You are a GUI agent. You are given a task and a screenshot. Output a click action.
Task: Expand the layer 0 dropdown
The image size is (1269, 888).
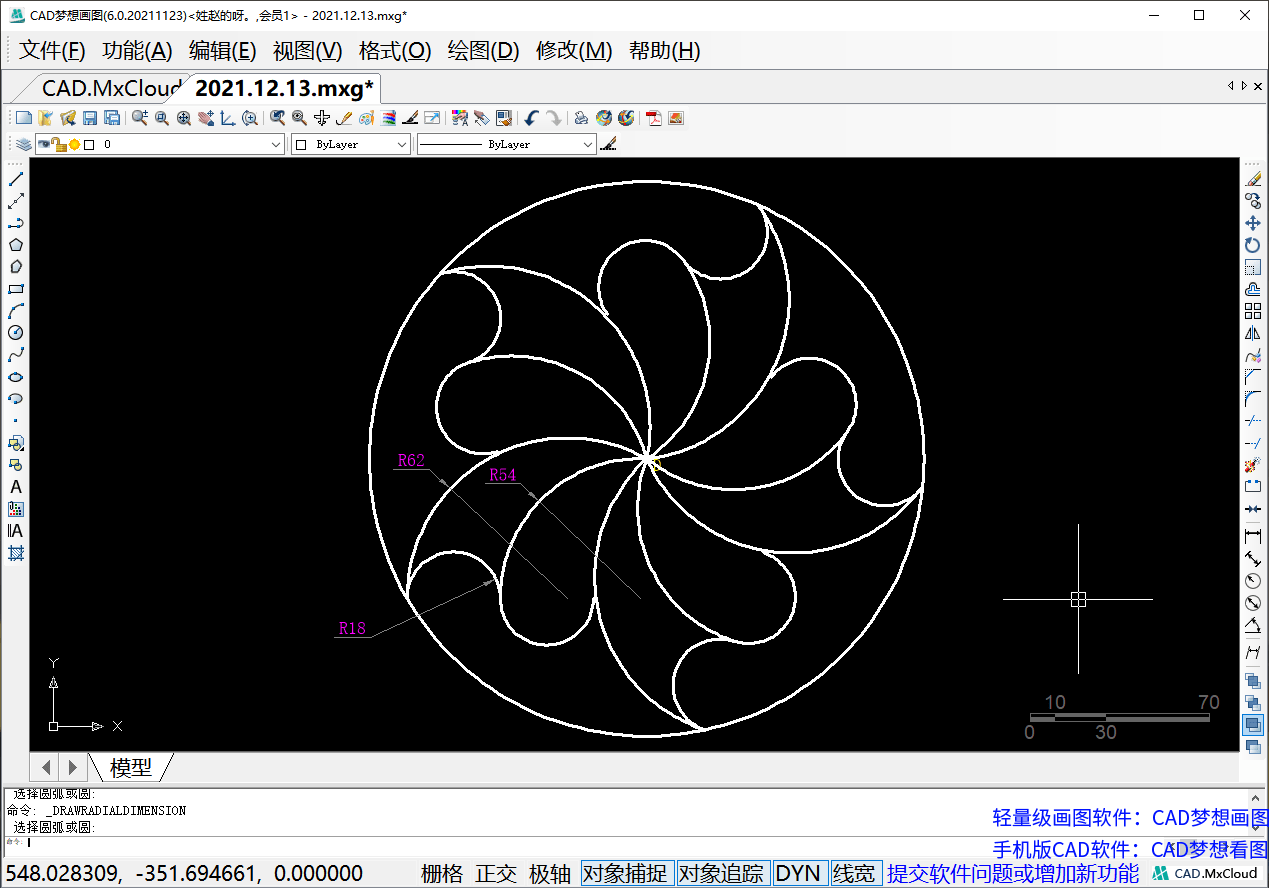coord(277,145)
